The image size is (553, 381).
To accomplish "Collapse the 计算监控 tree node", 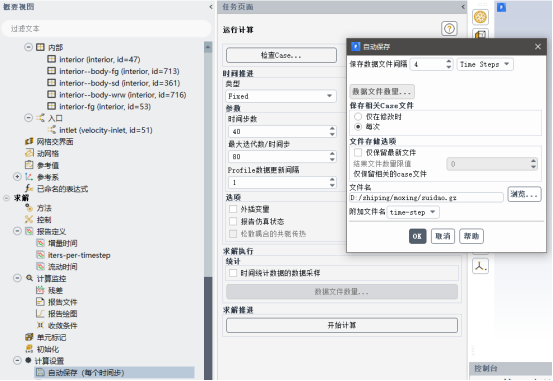I will (17, 278).
